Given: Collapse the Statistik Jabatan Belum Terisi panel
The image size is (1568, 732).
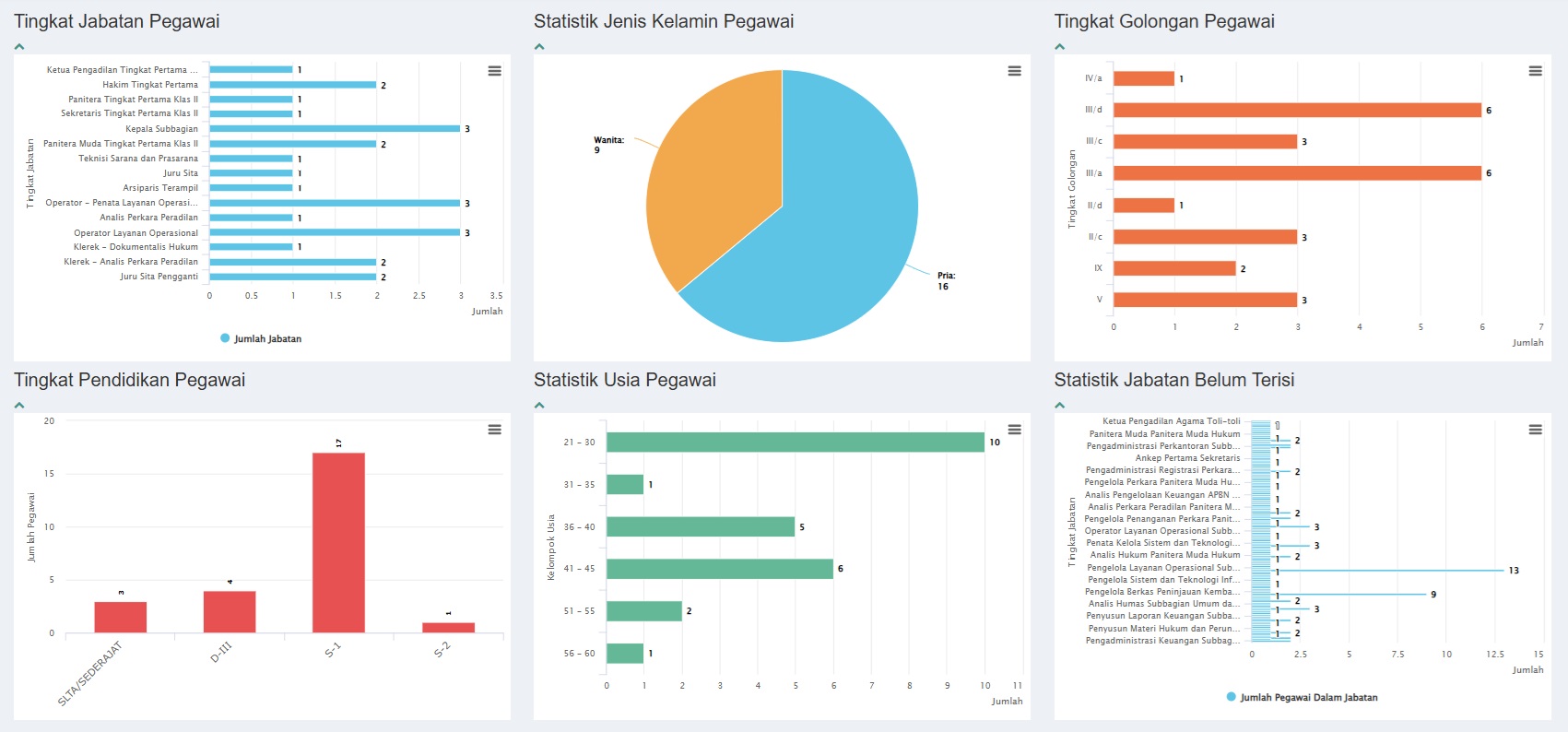Looking at the screenshot, I should pos(1060,405).
